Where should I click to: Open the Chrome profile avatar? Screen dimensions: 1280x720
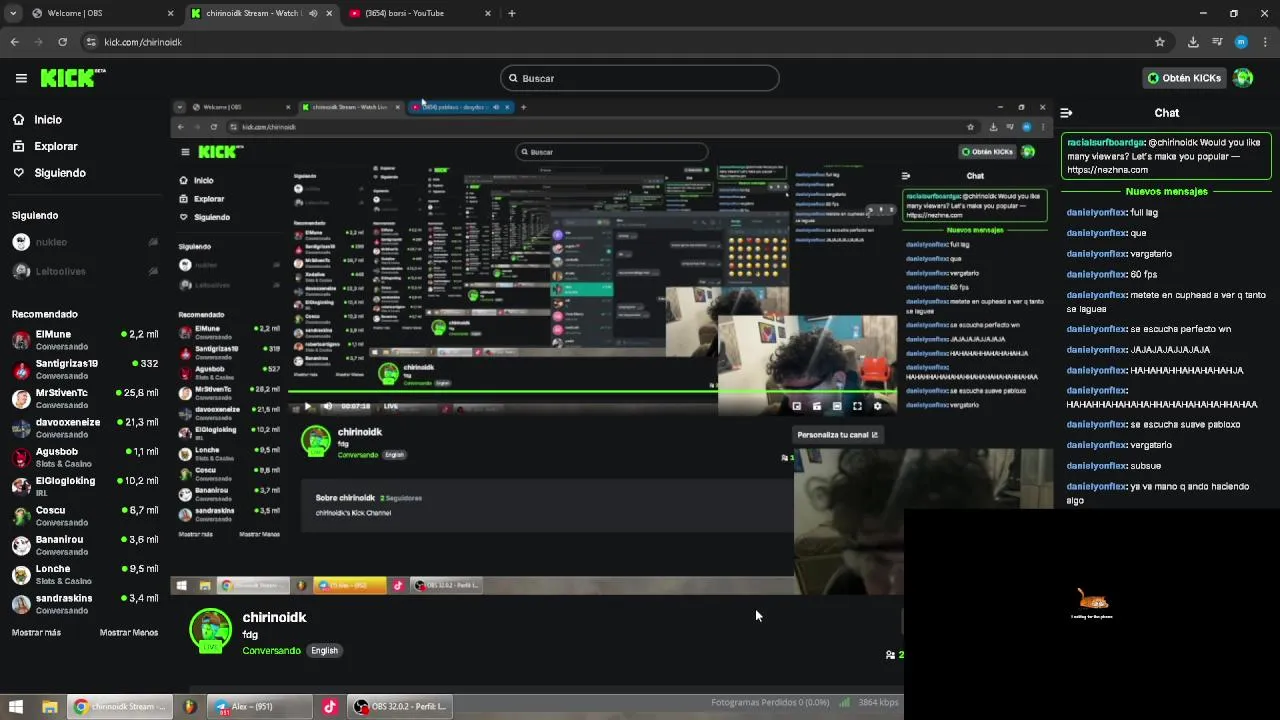[1241, 42]
